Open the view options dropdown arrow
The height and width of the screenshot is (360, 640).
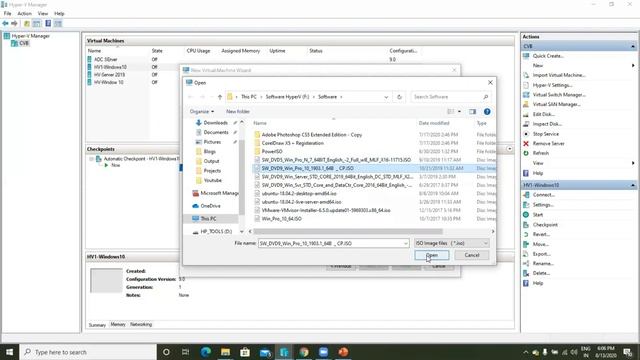[460, 111]
